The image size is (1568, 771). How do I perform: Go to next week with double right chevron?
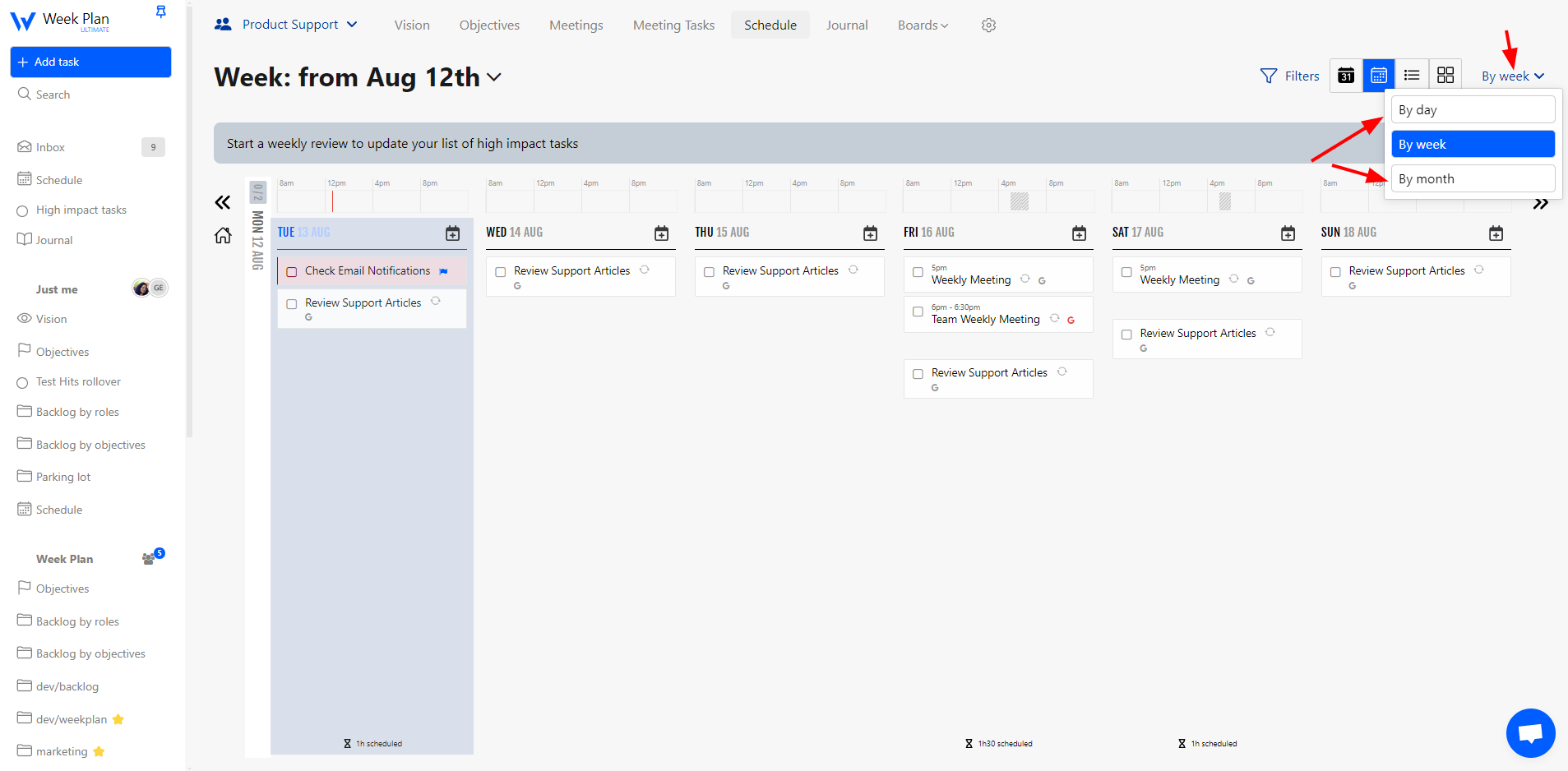1540,204
